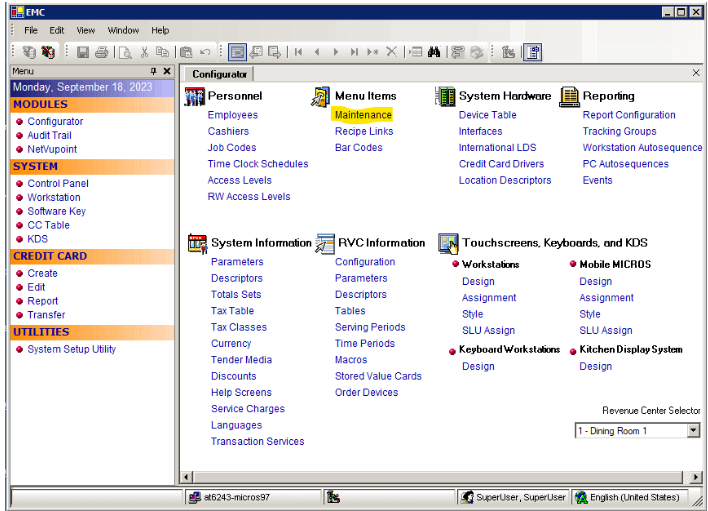
Task: Click the Save icon in the toolbar
Action: point(82,51)
